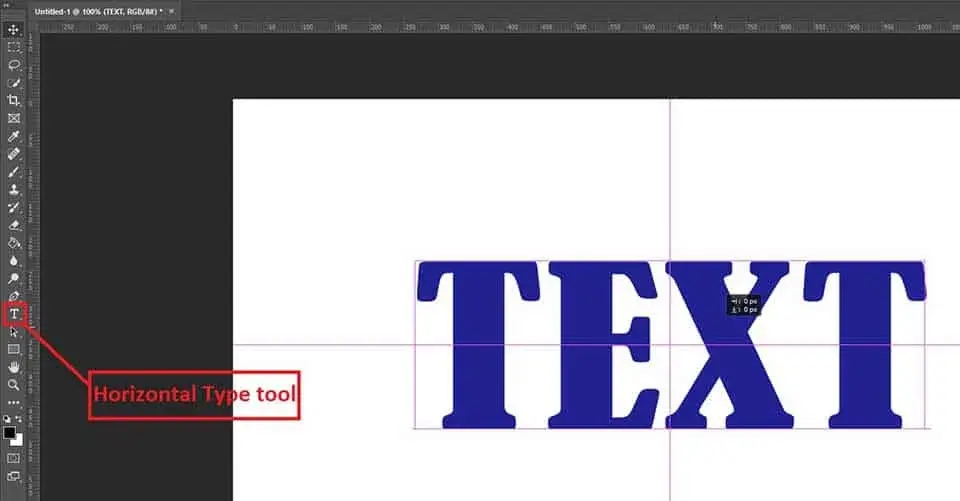The height and width of the screenshot is (501, 960).
Task: Close the Untitled-1 document tab
Action: pyautogui.click(x=171, y=12)
